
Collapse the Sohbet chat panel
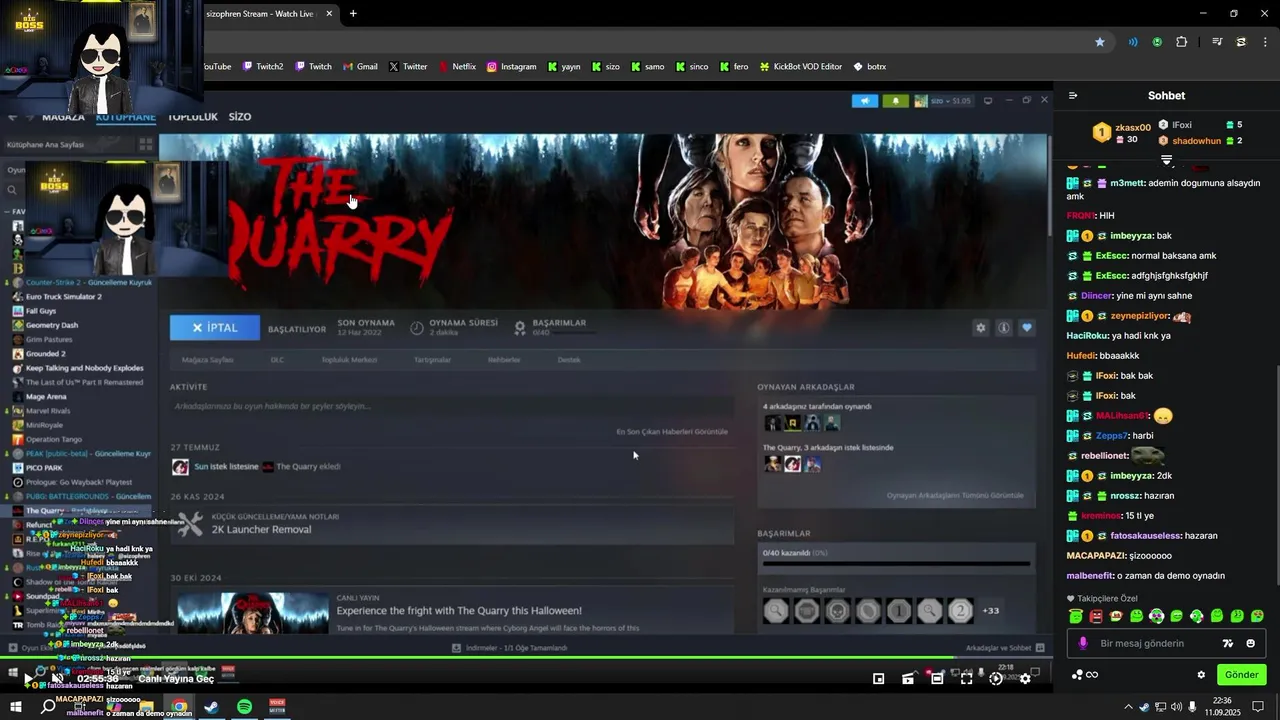tap(1073, 96)
